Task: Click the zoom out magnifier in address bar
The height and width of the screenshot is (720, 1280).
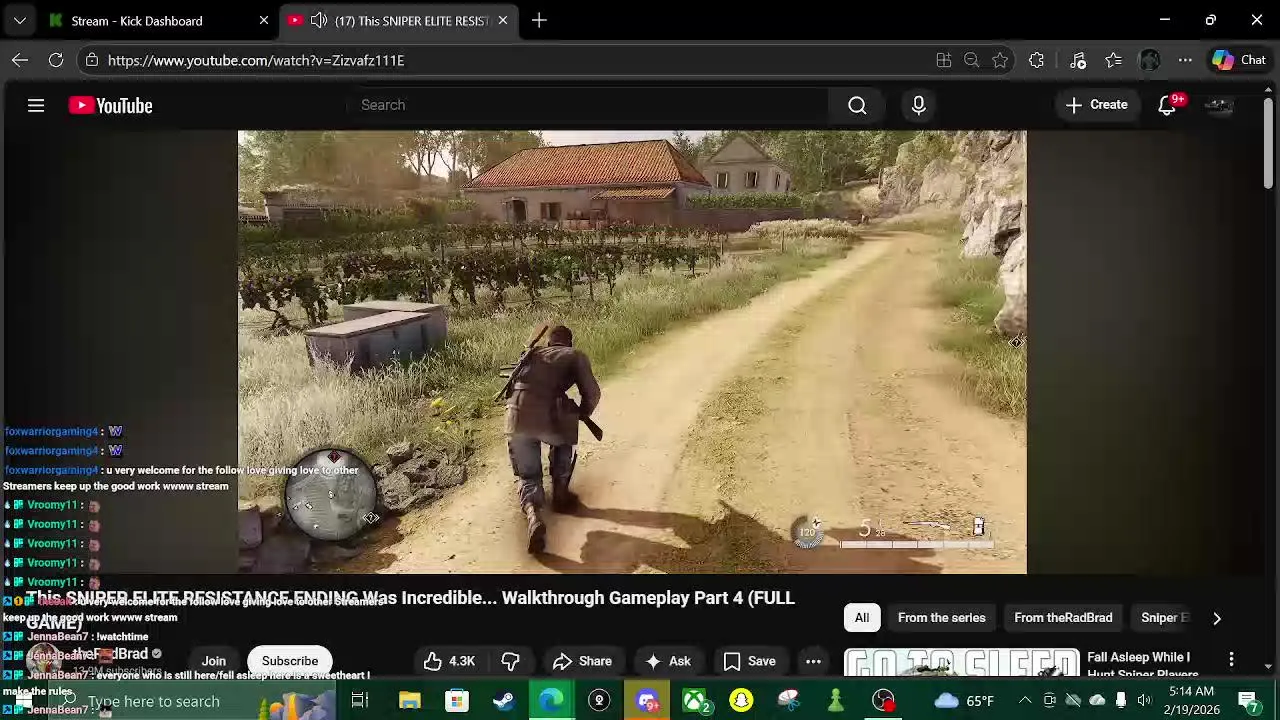Action: pos(971,60)
